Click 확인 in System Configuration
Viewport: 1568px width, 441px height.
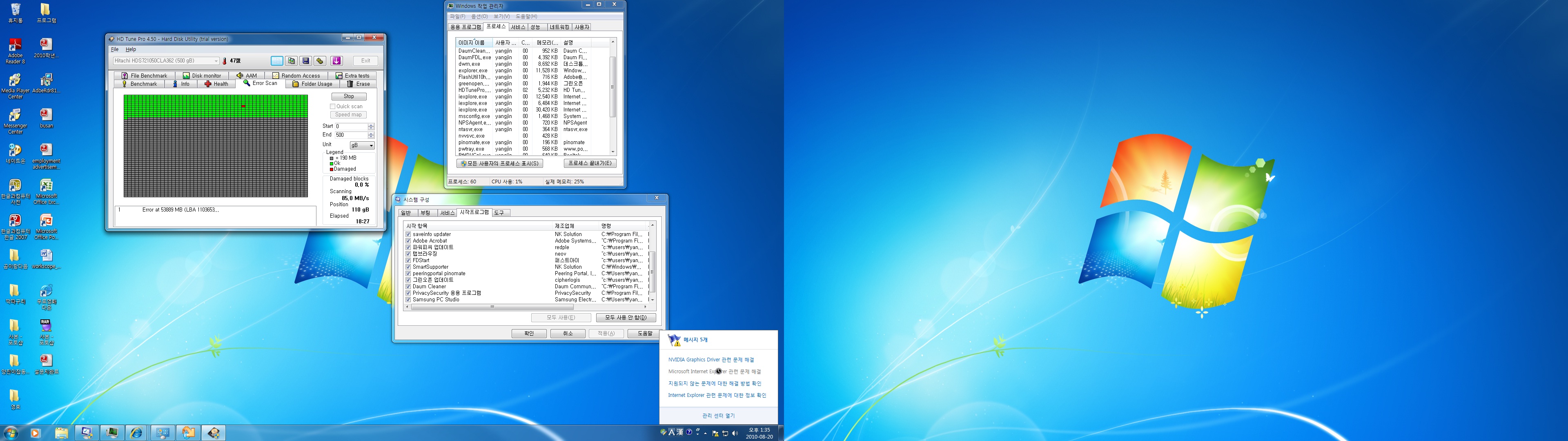(x=529, y=333)
